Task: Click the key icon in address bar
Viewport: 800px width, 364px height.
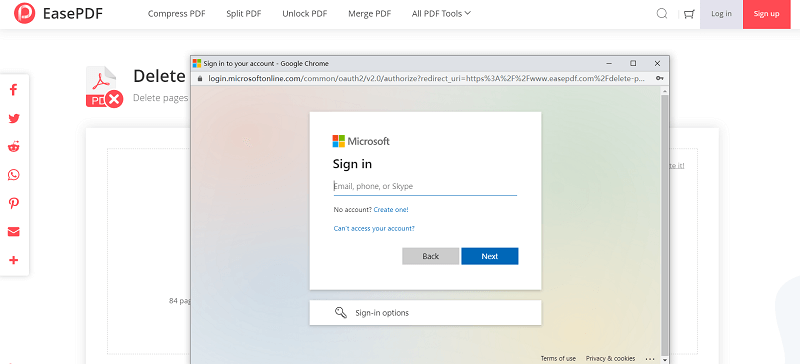Action: [x=660, y=79]
